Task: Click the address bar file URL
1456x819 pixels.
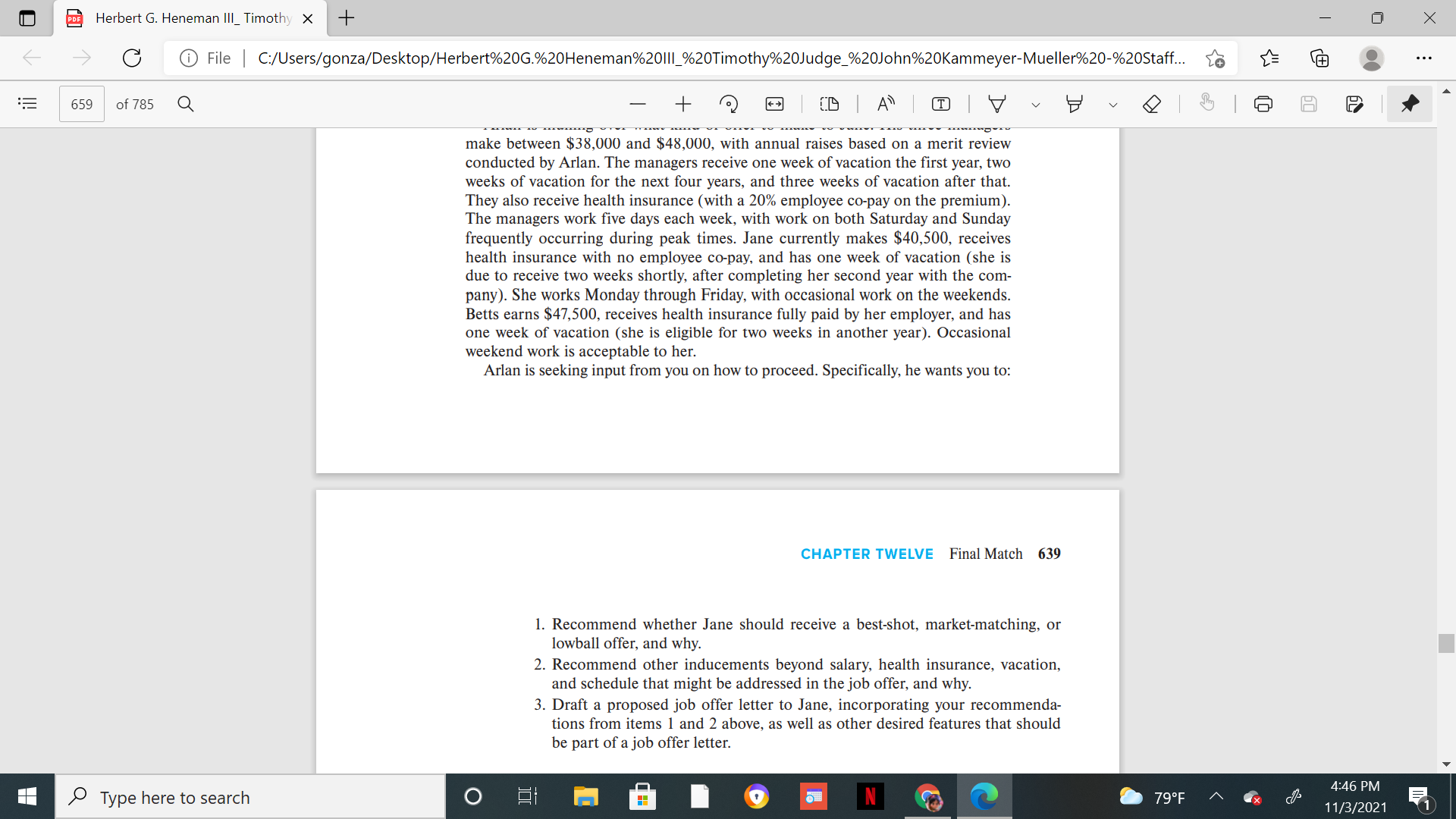Action: (721, 58)
